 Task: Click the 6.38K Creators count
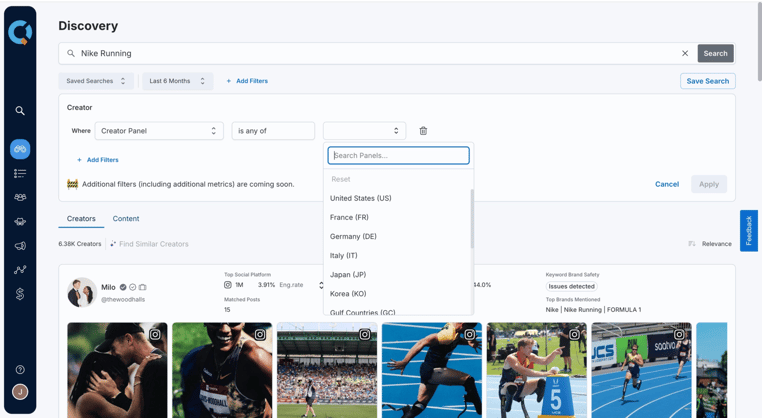click(80, 244)
